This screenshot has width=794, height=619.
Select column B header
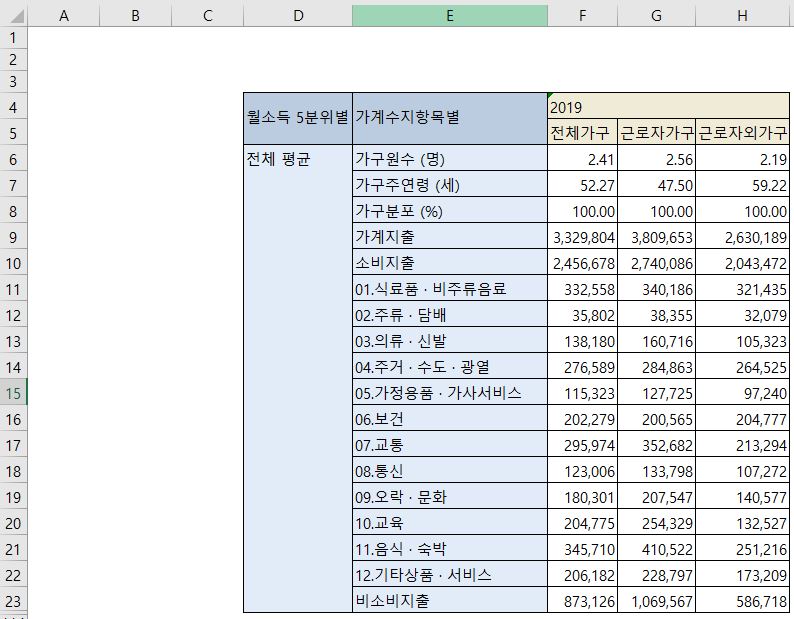(x=135, y=16)
